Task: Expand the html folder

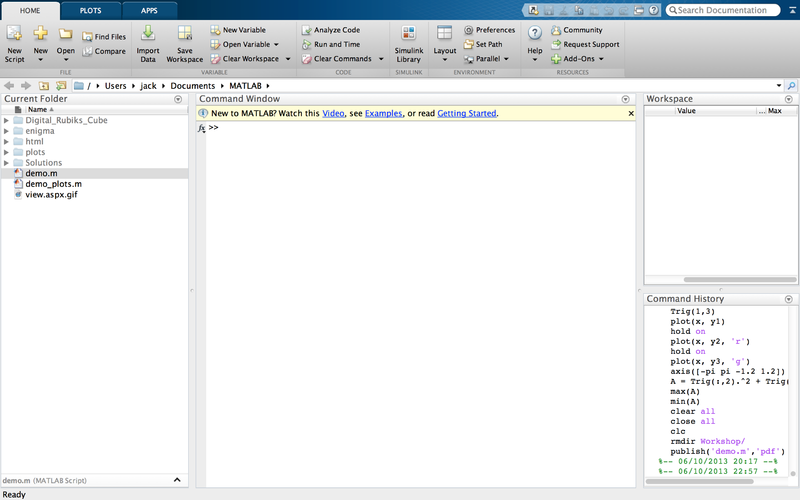Action: [6, 142]
